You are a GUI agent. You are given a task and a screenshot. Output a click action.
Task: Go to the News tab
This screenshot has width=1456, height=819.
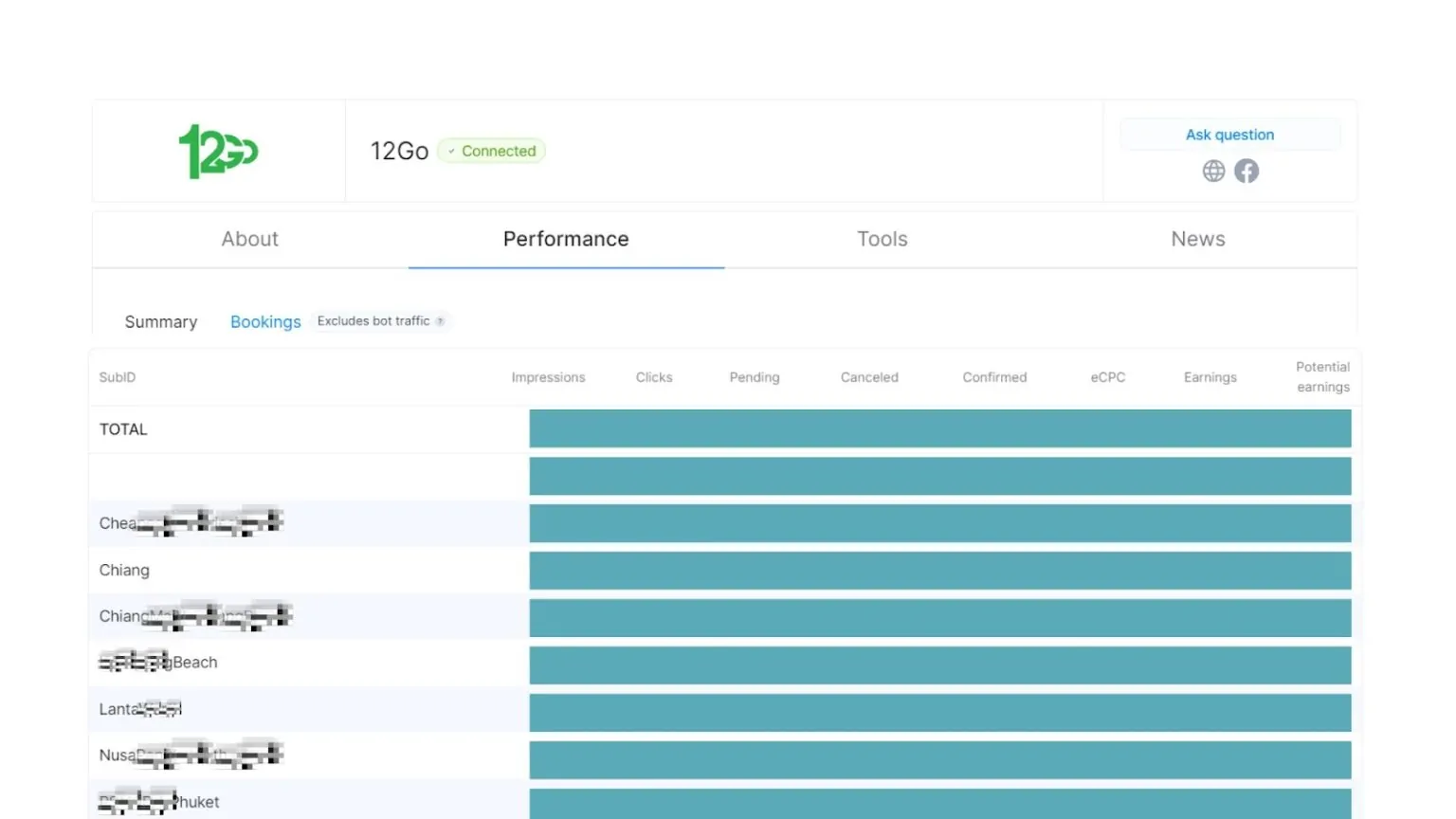[x=1197, y=239]
